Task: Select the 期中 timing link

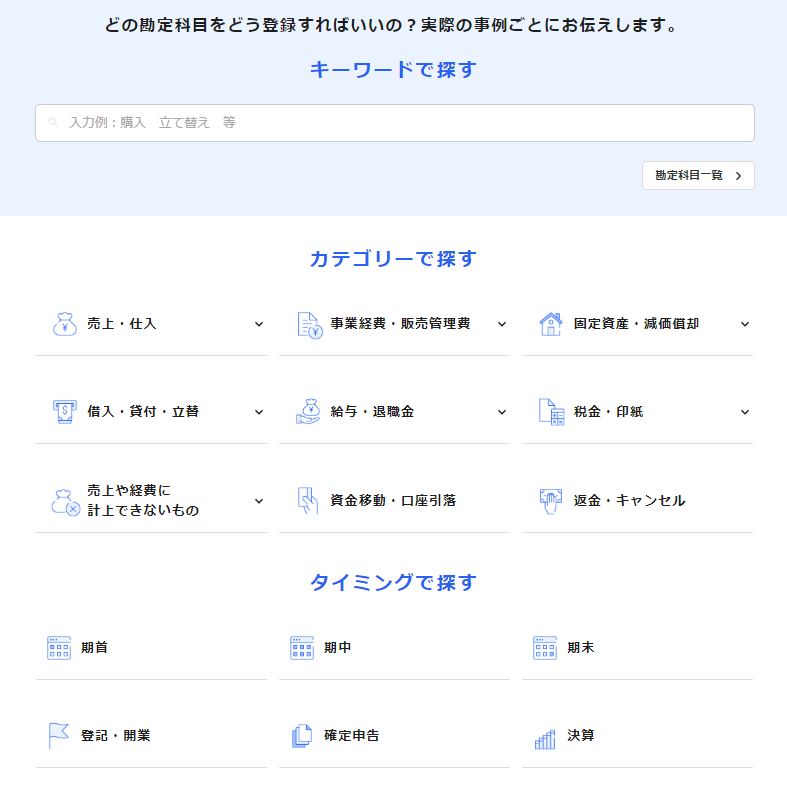Action: [x=394, y=648]
